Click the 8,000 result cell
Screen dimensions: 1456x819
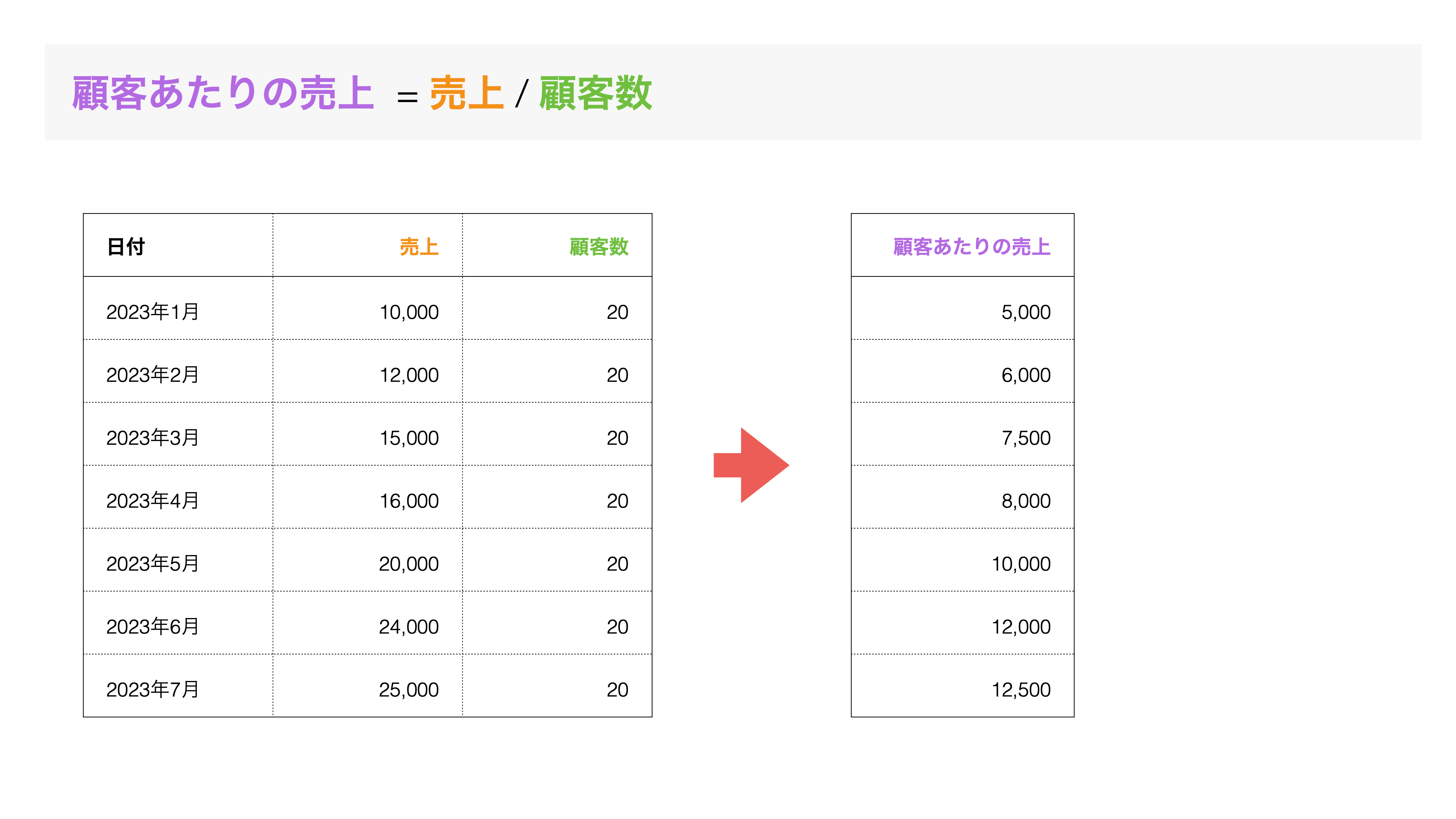pos(963,497)
